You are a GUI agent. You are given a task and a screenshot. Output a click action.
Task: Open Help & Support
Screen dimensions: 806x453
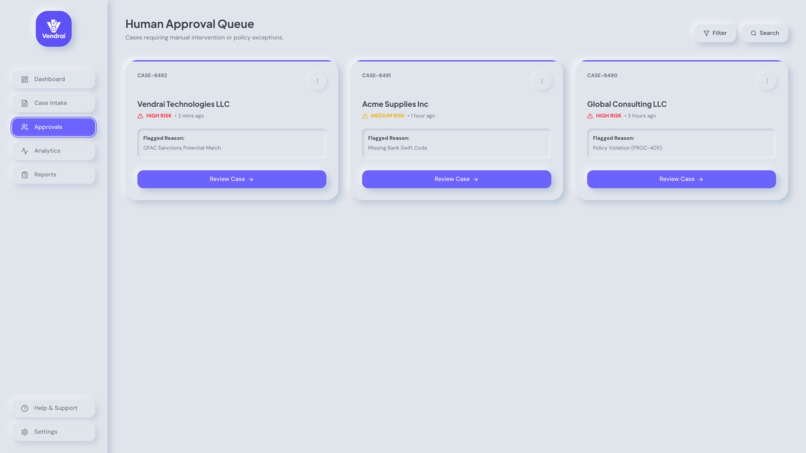(x=53, y=408)
